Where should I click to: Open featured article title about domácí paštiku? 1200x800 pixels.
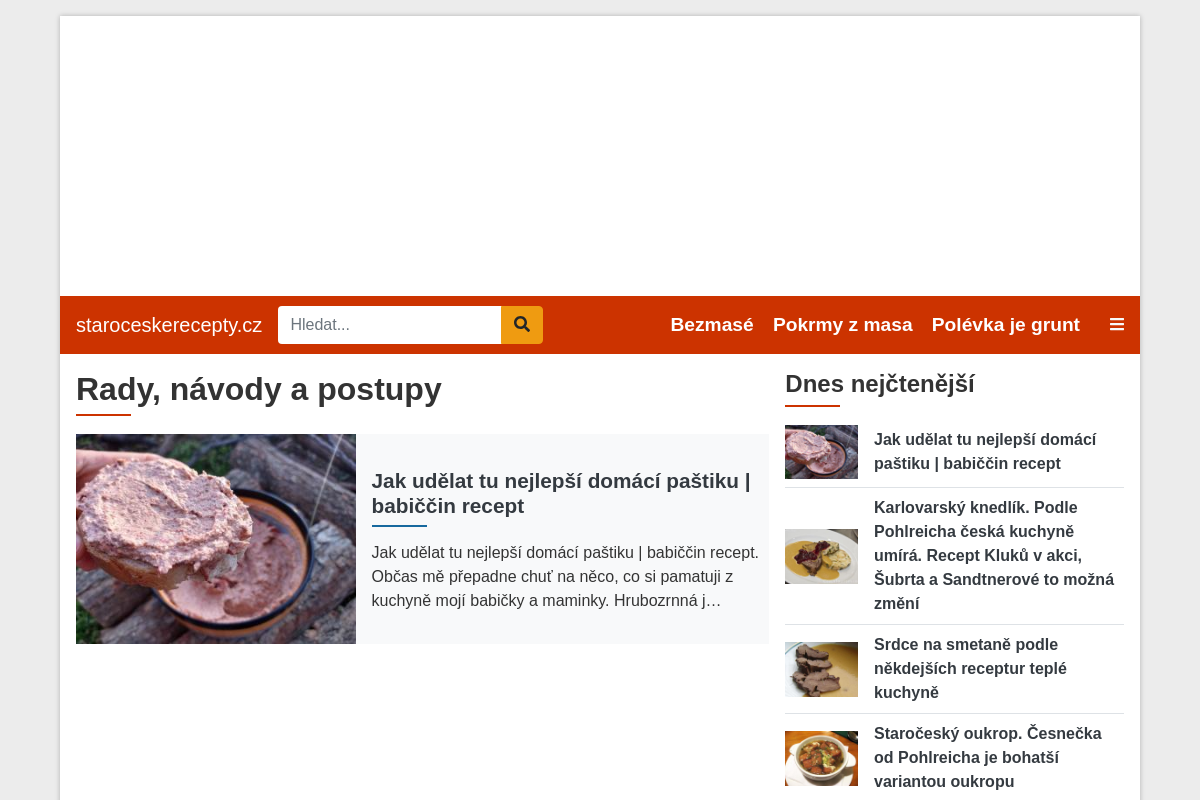(561, 493)
